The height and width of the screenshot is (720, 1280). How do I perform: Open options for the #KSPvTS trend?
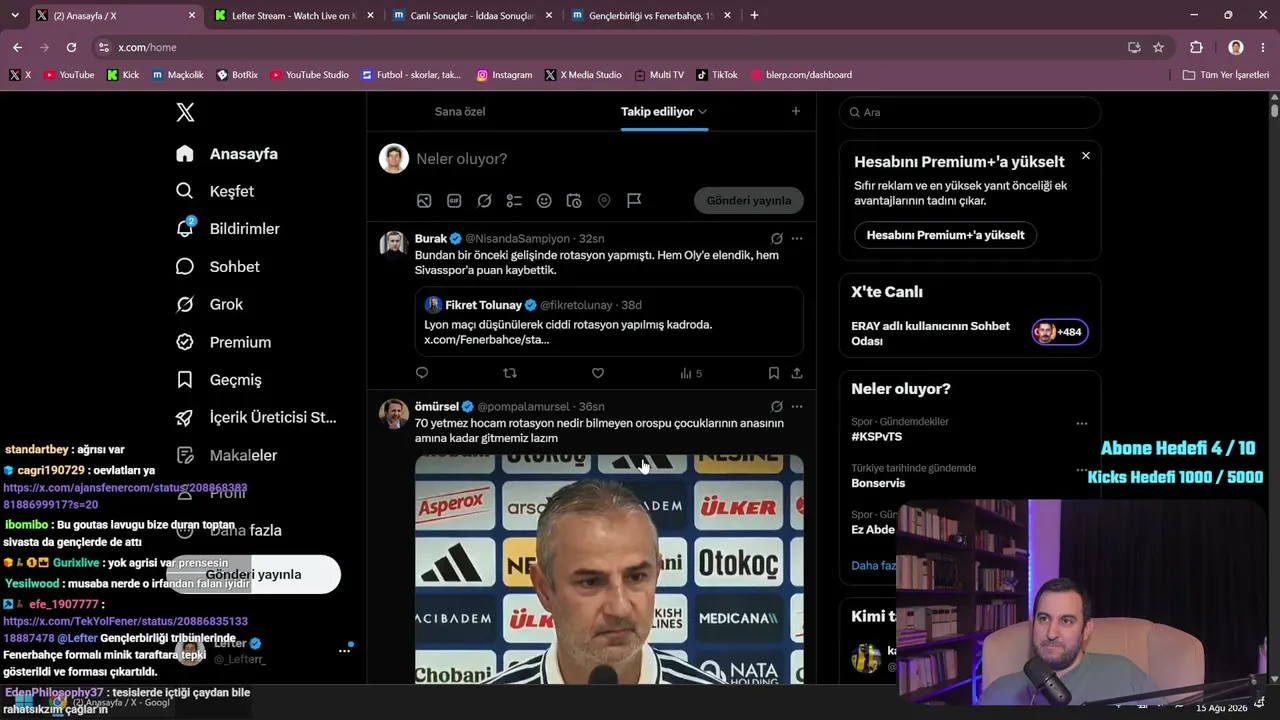(1082, 424)
